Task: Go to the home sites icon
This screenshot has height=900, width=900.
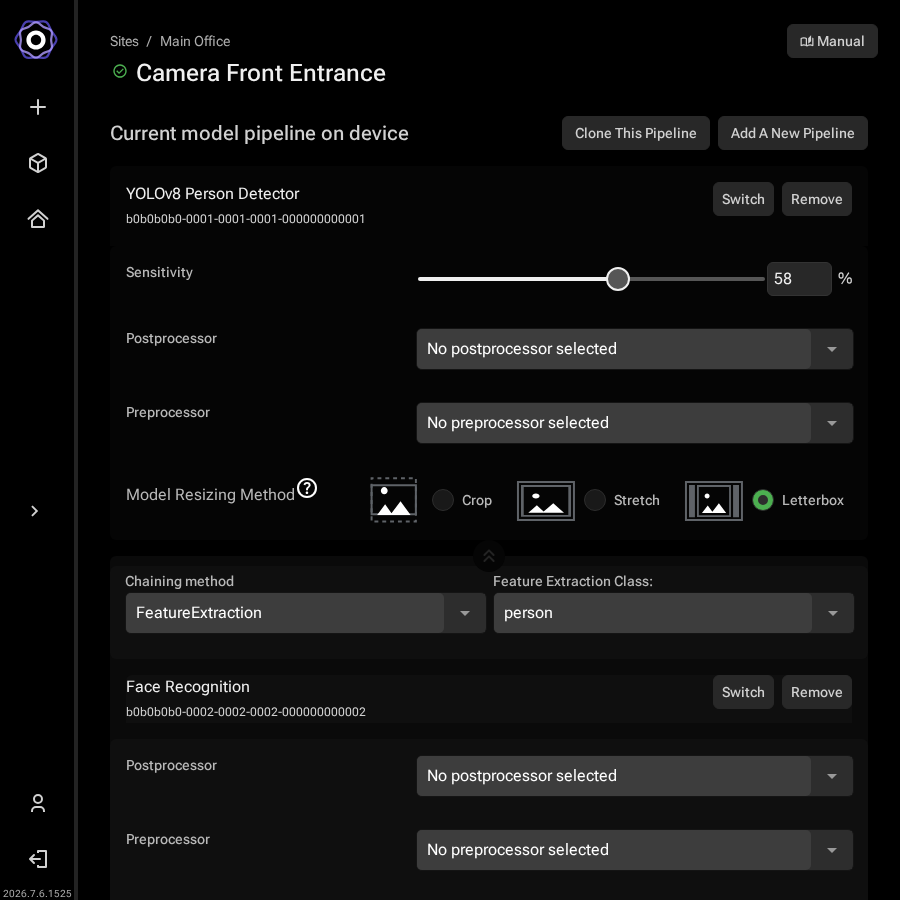Action: pyautogui.click(x=38, y=219)
